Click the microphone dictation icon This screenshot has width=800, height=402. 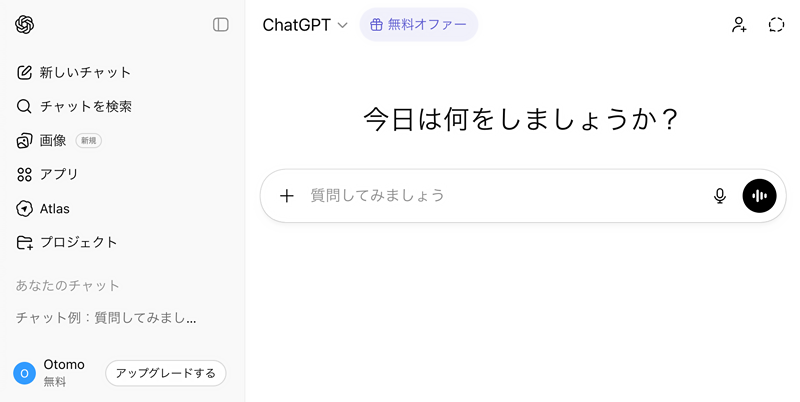tap(719, 196)
